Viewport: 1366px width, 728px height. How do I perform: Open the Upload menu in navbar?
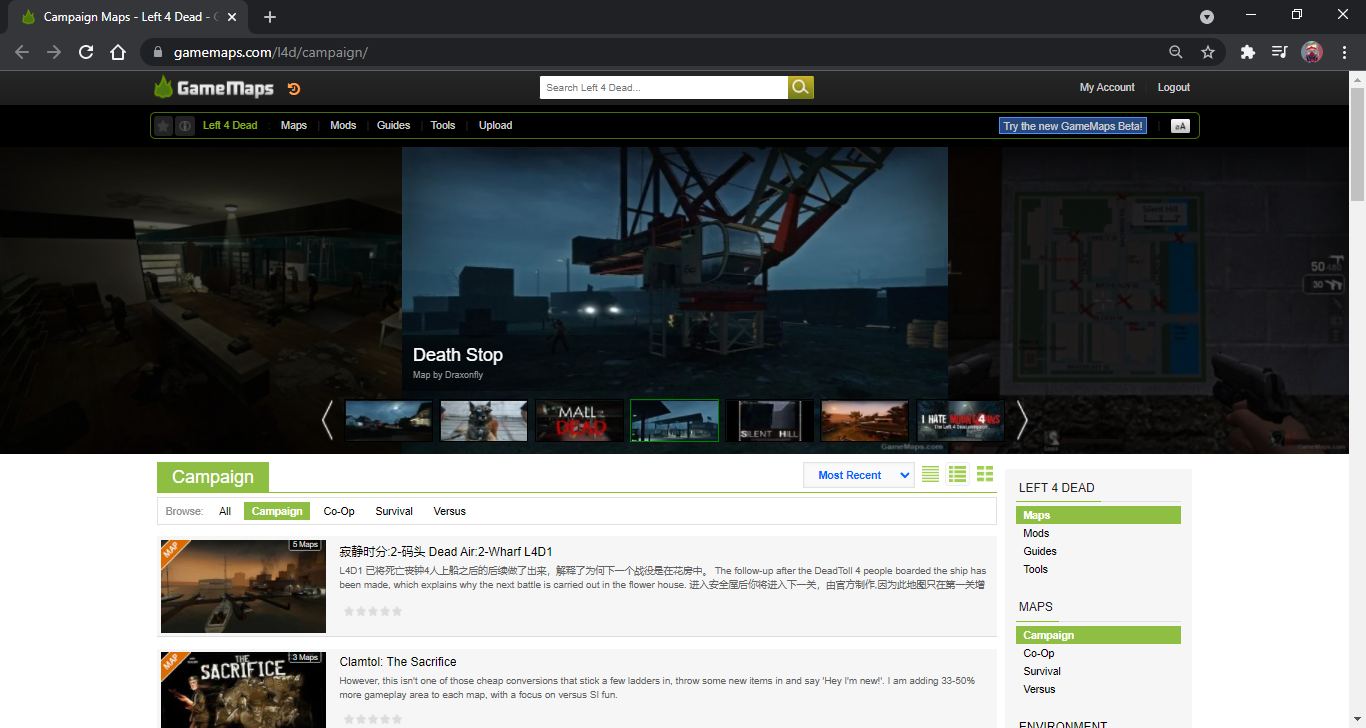pos(496,126)
